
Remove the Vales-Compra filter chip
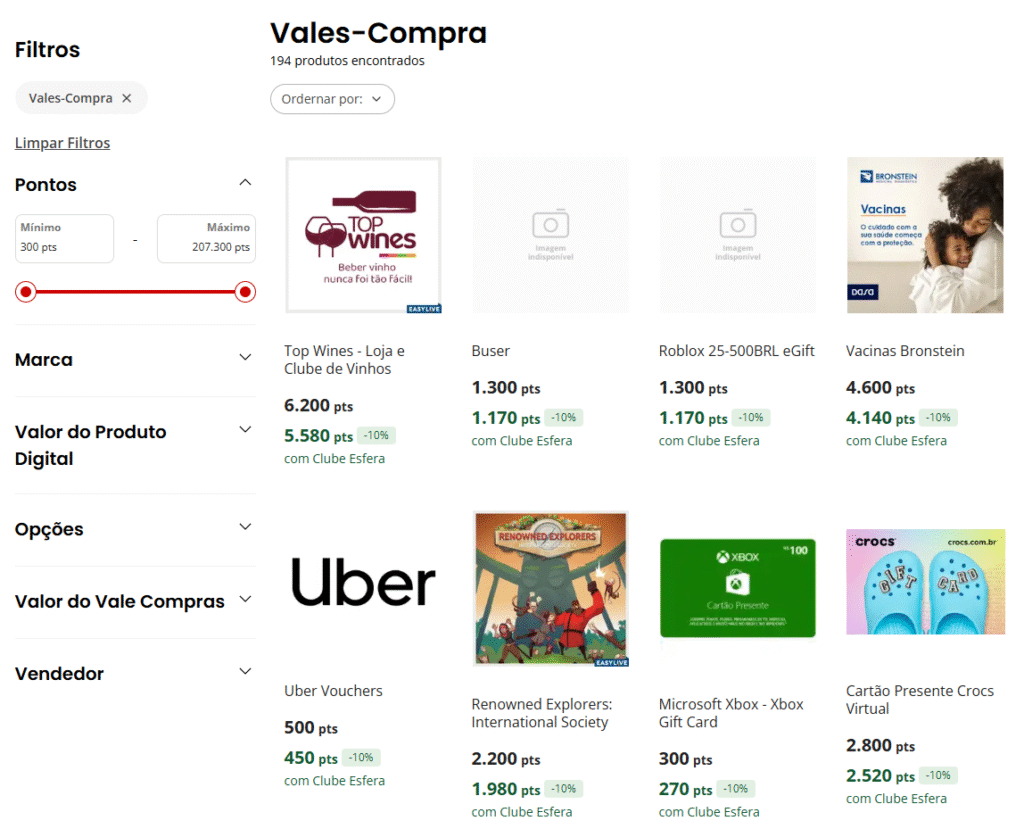coord(126,98)
